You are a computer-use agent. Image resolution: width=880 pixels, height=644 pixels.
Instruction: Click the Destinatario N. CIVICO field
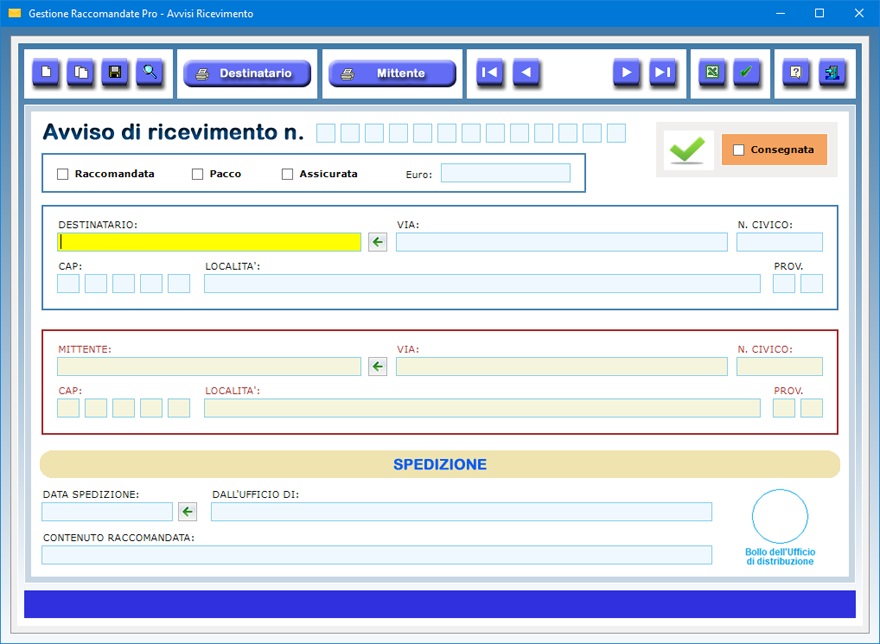pyautogui.click(x=780, y=242)
